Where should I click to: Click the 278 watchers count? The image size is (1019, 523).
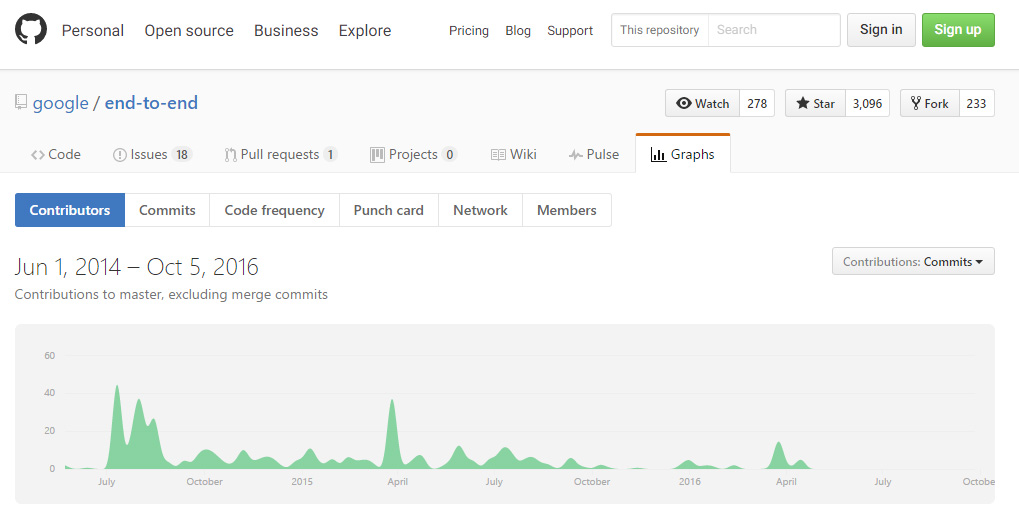coord(757,103)
